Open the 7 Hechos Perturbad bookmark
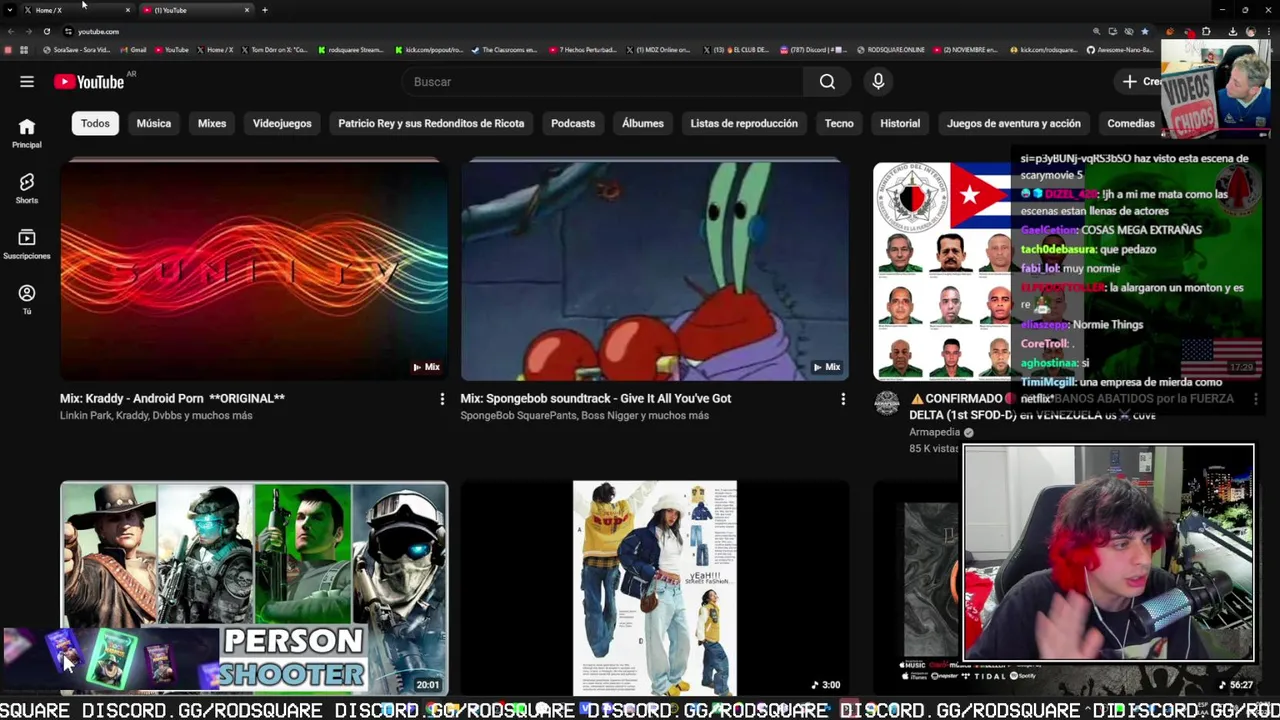Image resolution: width=1280 pixels, height=720 pixels. [583, 50]
